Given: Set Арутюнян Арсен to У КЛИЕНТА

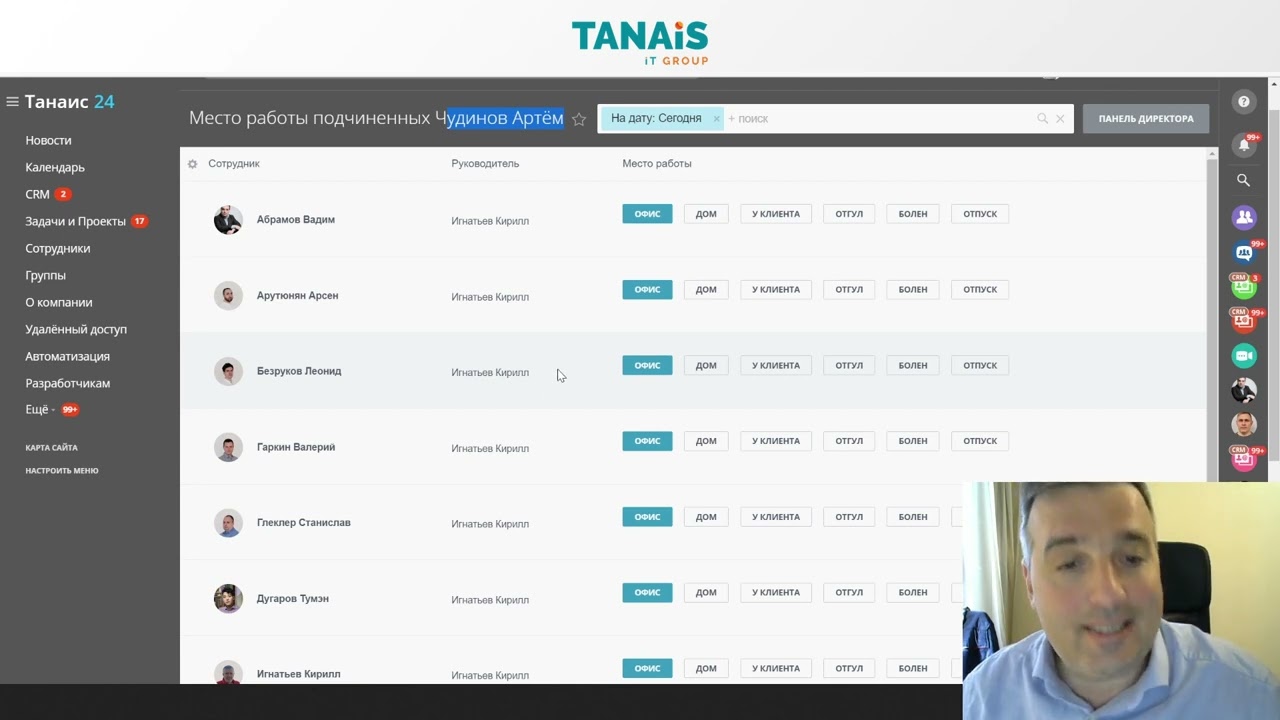Looking at the screenshot, I should 776,290.
